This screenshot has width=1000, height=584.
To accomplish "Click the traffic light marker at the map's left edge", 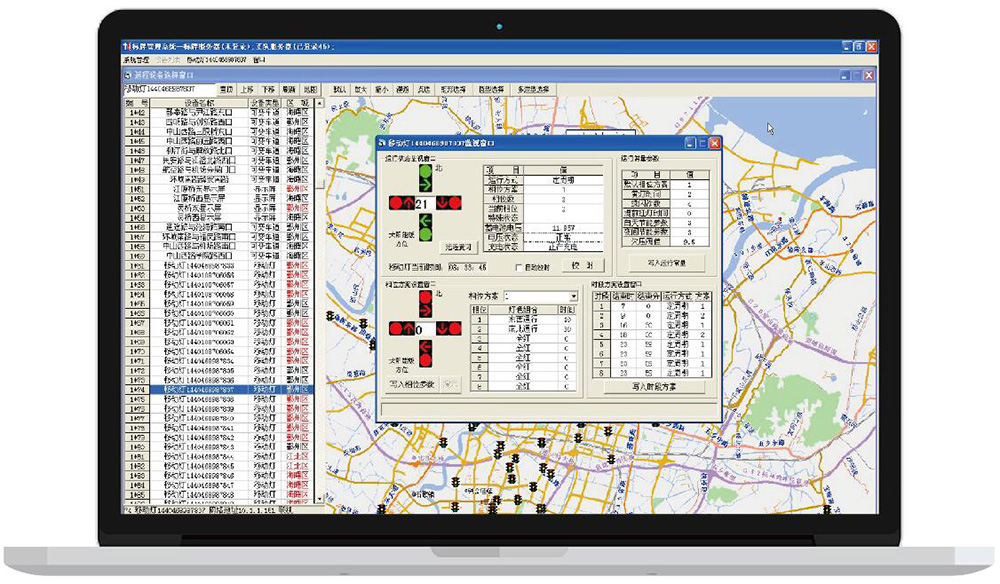I will click(x=331, y=316).
